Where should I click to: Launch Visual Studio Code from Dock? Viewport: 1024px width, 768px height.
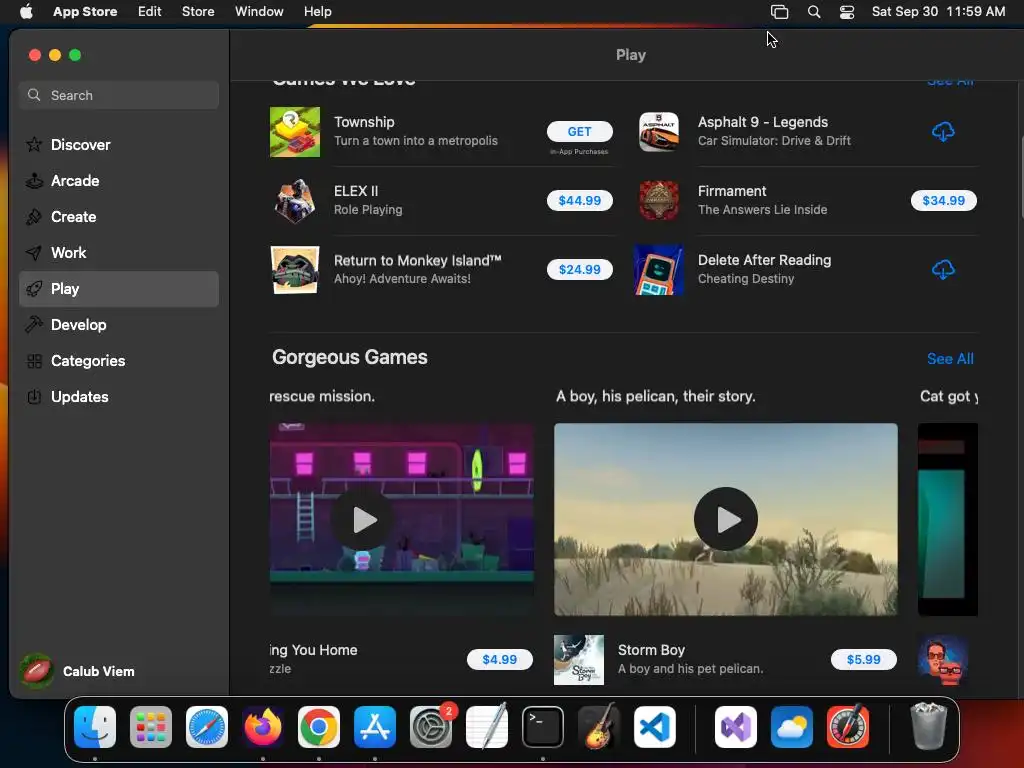[655, 727]
